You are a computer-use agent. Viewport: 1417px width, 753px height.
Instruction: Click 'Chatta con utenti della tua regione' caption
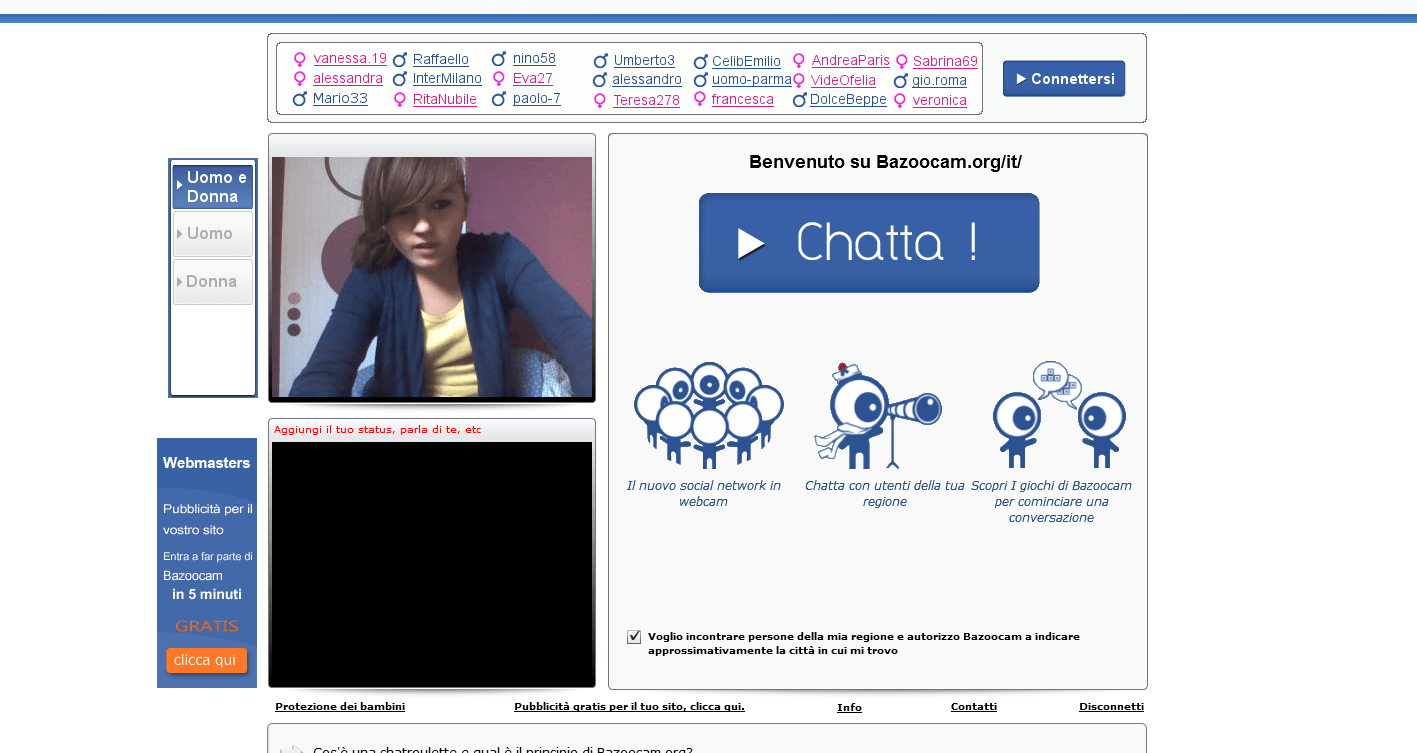pos(884,494)
